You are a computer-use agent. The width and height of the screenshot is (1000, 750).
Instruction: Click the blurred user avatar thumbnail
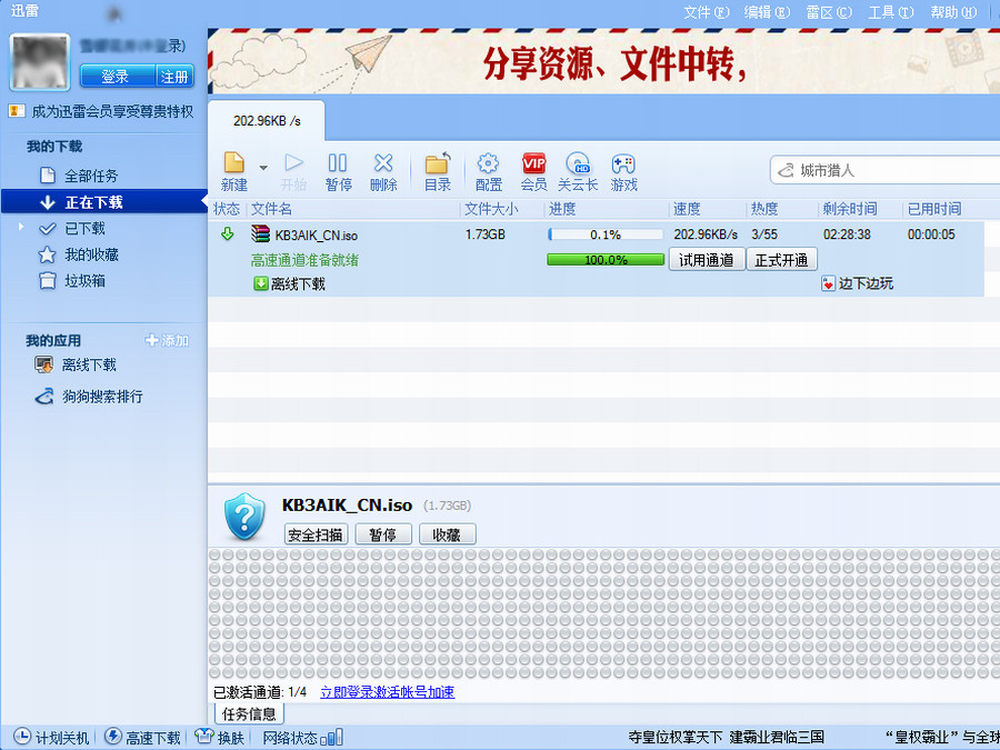40,62
